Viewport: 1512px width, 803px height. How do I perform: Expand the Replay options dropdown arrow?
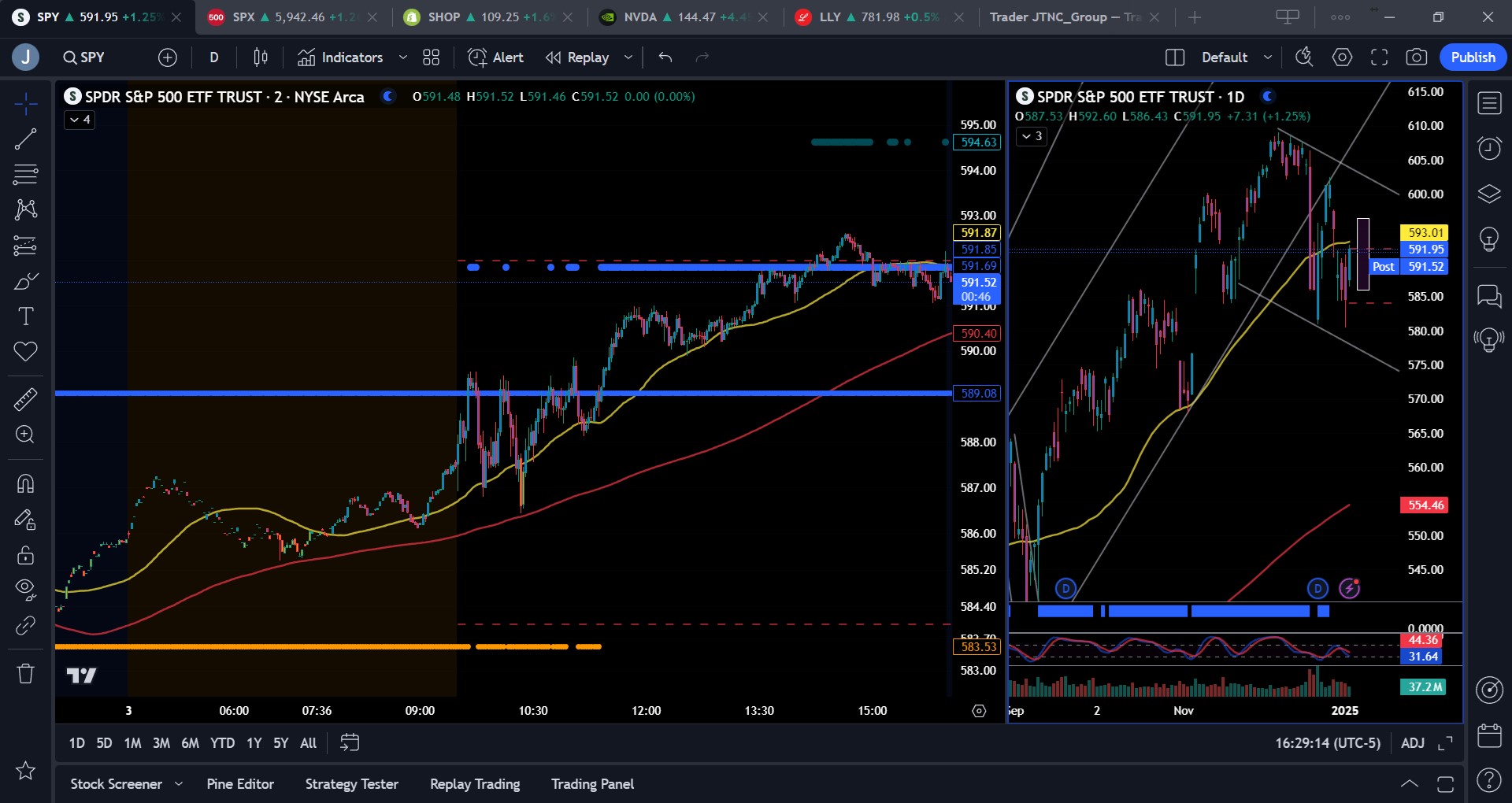[x=628, y=57]
